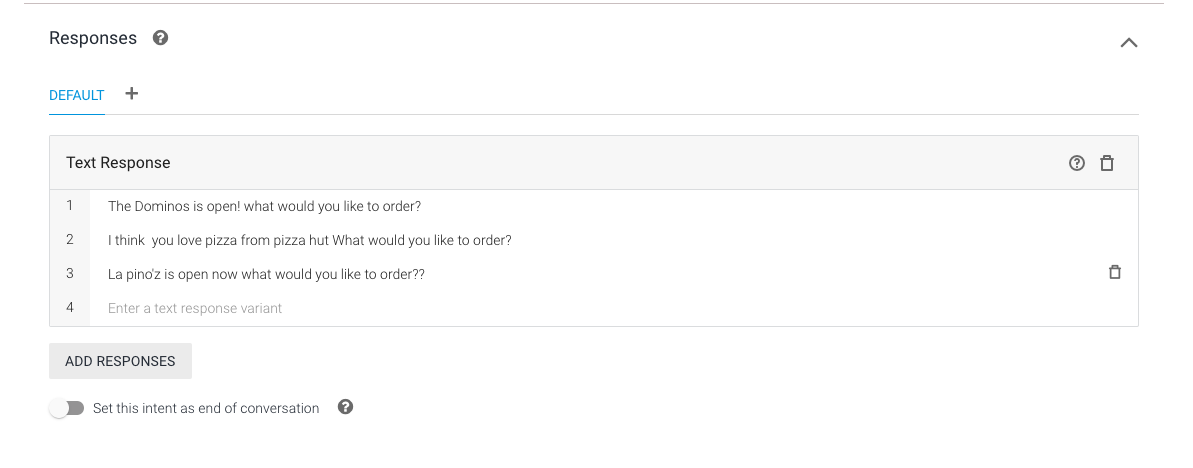
Task: Click the Responses section heading
Action: point(93,38)
